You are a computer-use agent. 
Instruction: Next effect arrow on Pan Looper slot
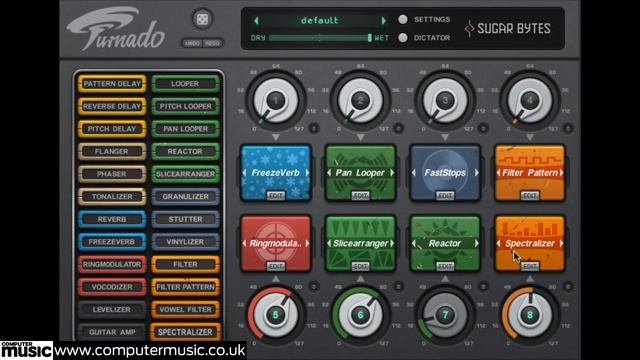(x=392, y=173)
